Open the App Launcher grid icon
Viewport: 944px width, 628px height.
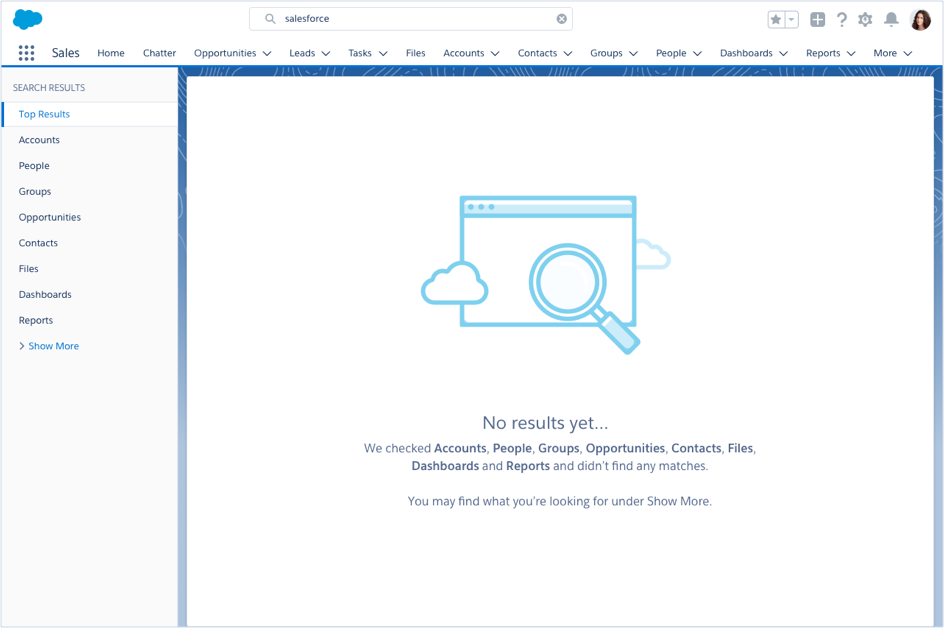(28, 52)
